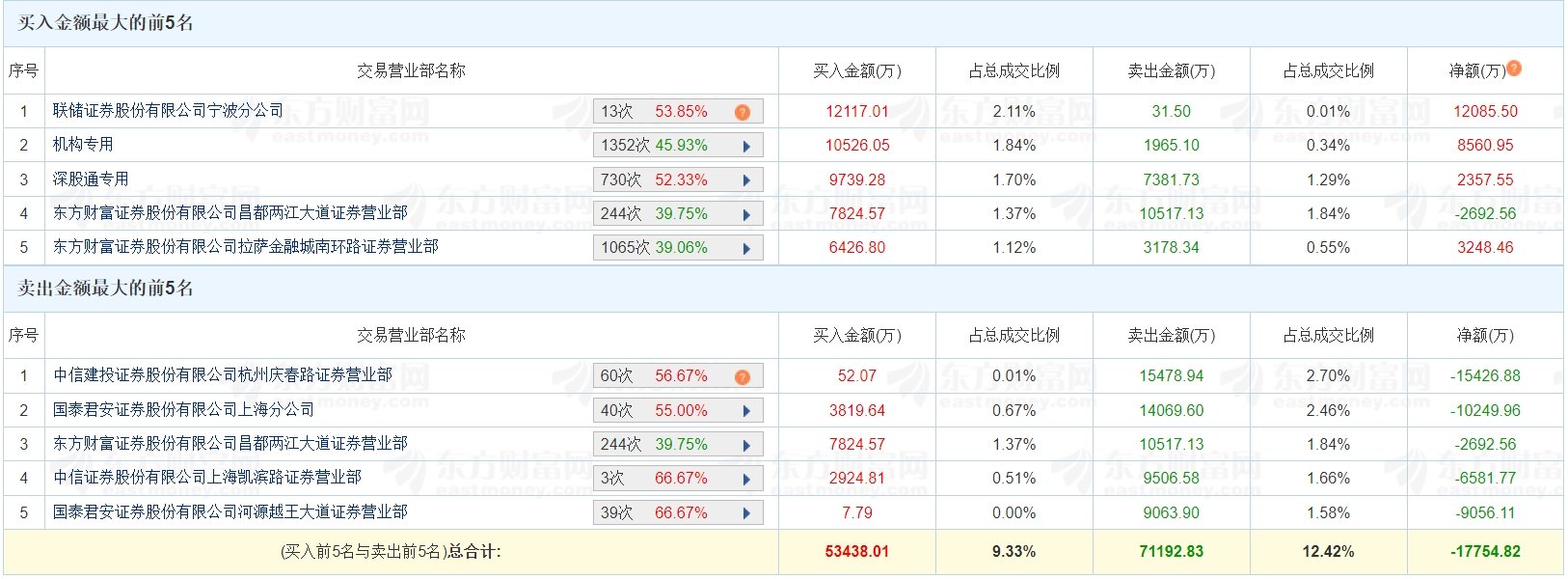Click the 3次 66.67% badge
1568x579 pixels.
(678, 479)
